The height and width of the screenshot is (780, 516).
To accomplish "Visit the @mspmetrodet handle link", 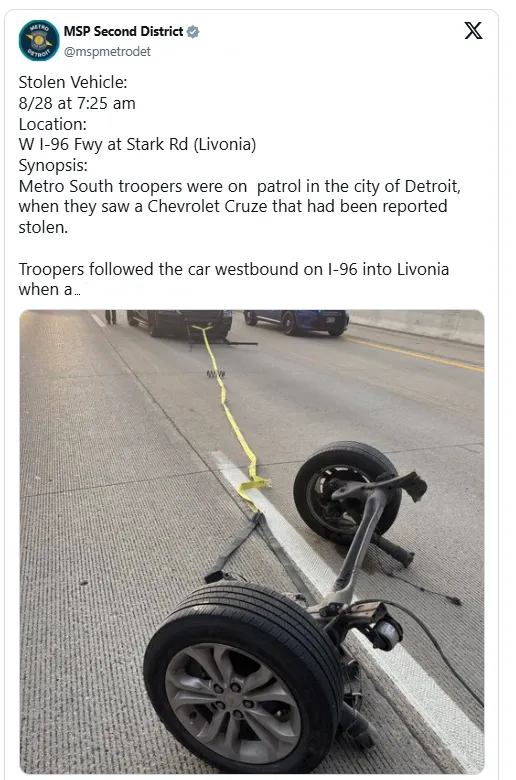I will tap(107, 52).
